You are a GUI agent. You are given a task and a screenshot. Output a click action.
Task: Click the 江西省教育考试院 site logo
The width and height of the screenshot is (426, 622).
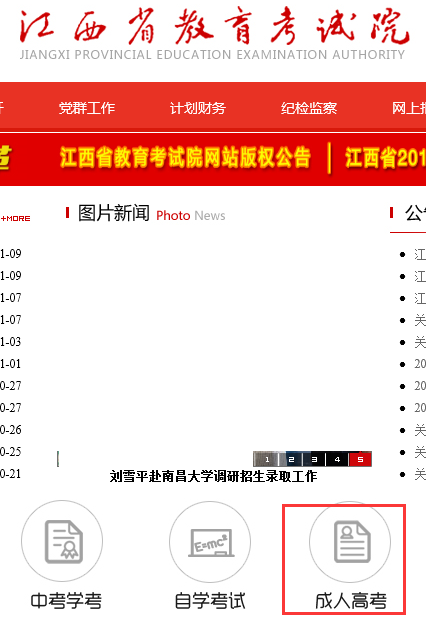(x=214, y=26)
